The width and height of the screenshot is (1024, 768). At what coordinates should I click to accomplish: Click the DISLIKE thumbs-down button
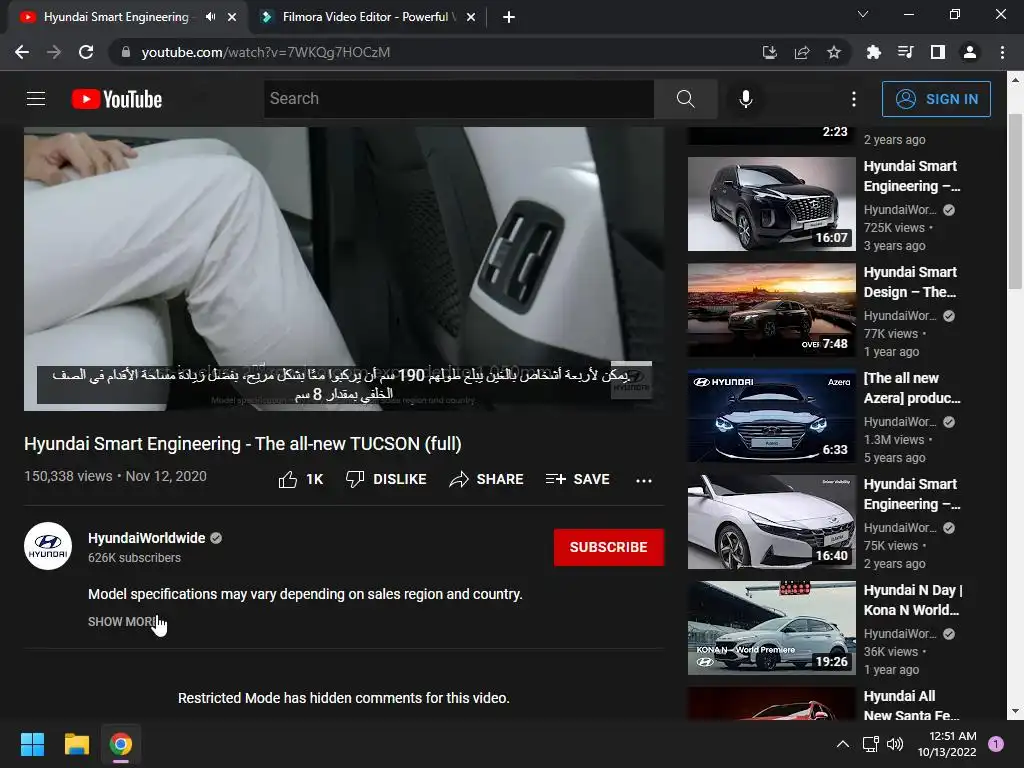[x=386, y=479]
